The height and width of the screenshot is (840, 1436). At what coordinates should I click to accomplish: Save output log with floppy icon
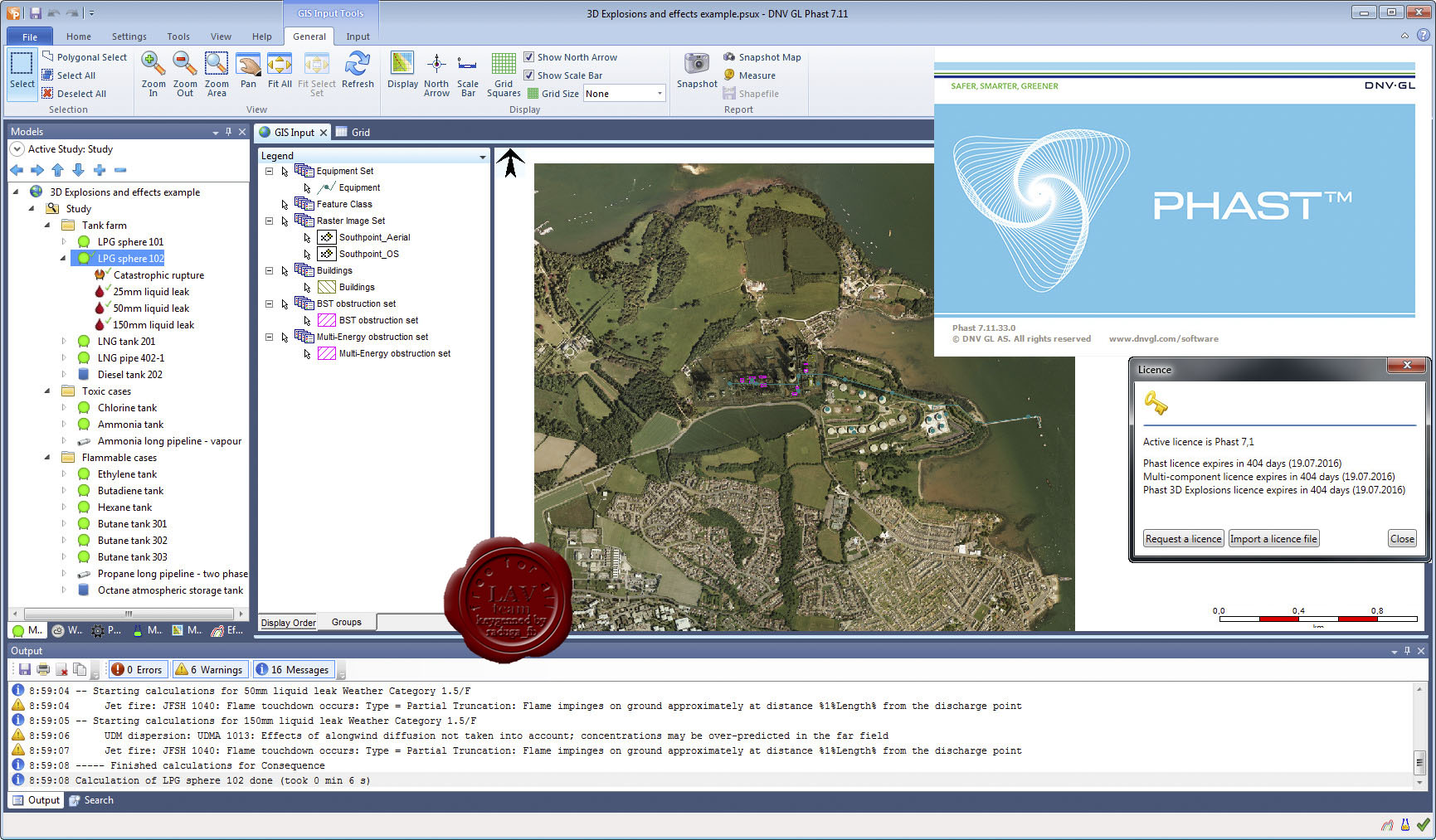coord(25,669)
